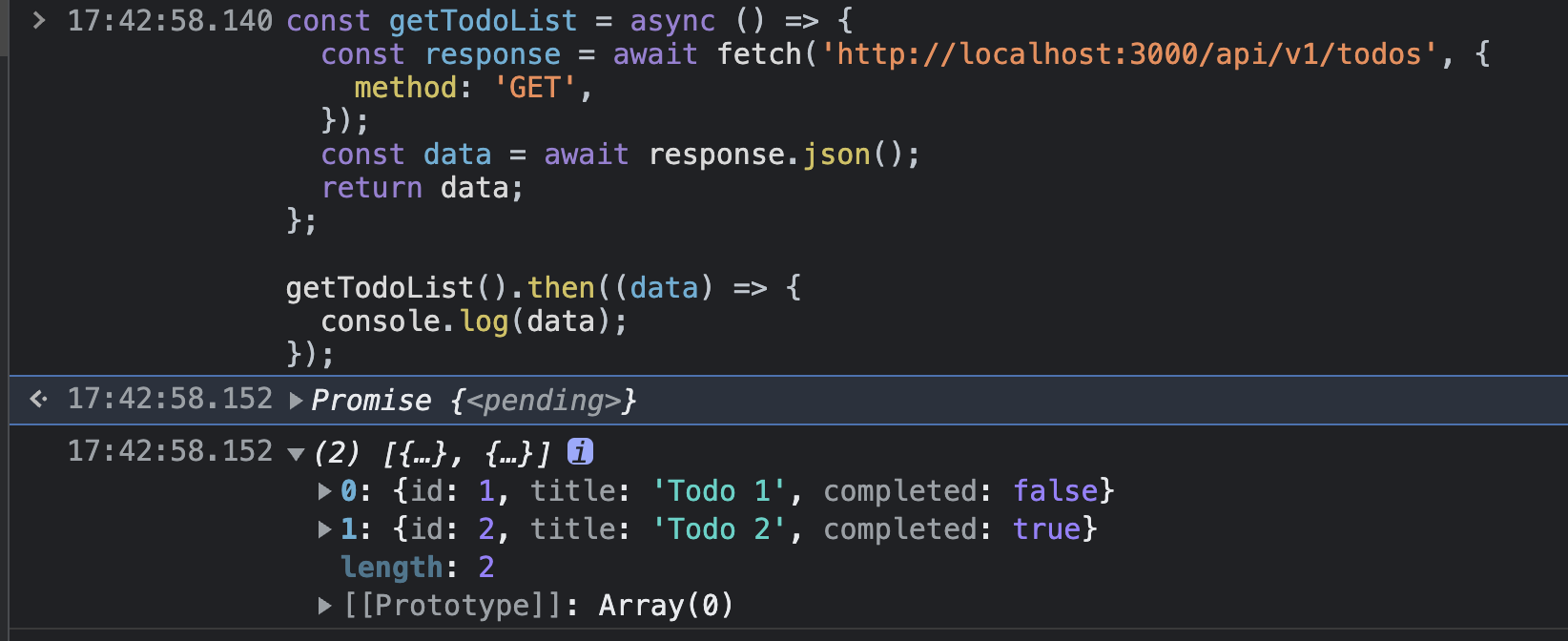The height and width of the screenshot is (641, 1568).
Task: Click the (2) [{…}, {…}] array preview
Action: pos(432,453)
